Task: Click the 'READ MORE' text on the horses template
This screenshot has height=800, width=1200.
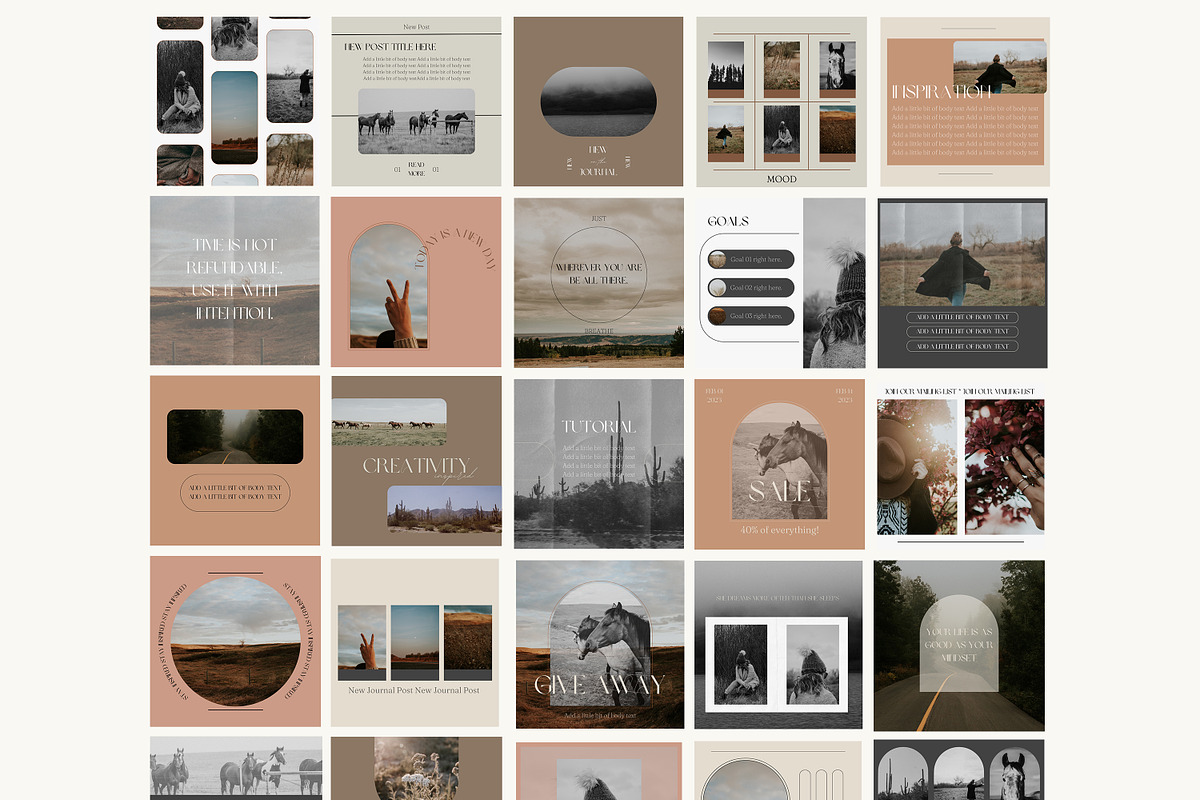Action: coord(416,169)
